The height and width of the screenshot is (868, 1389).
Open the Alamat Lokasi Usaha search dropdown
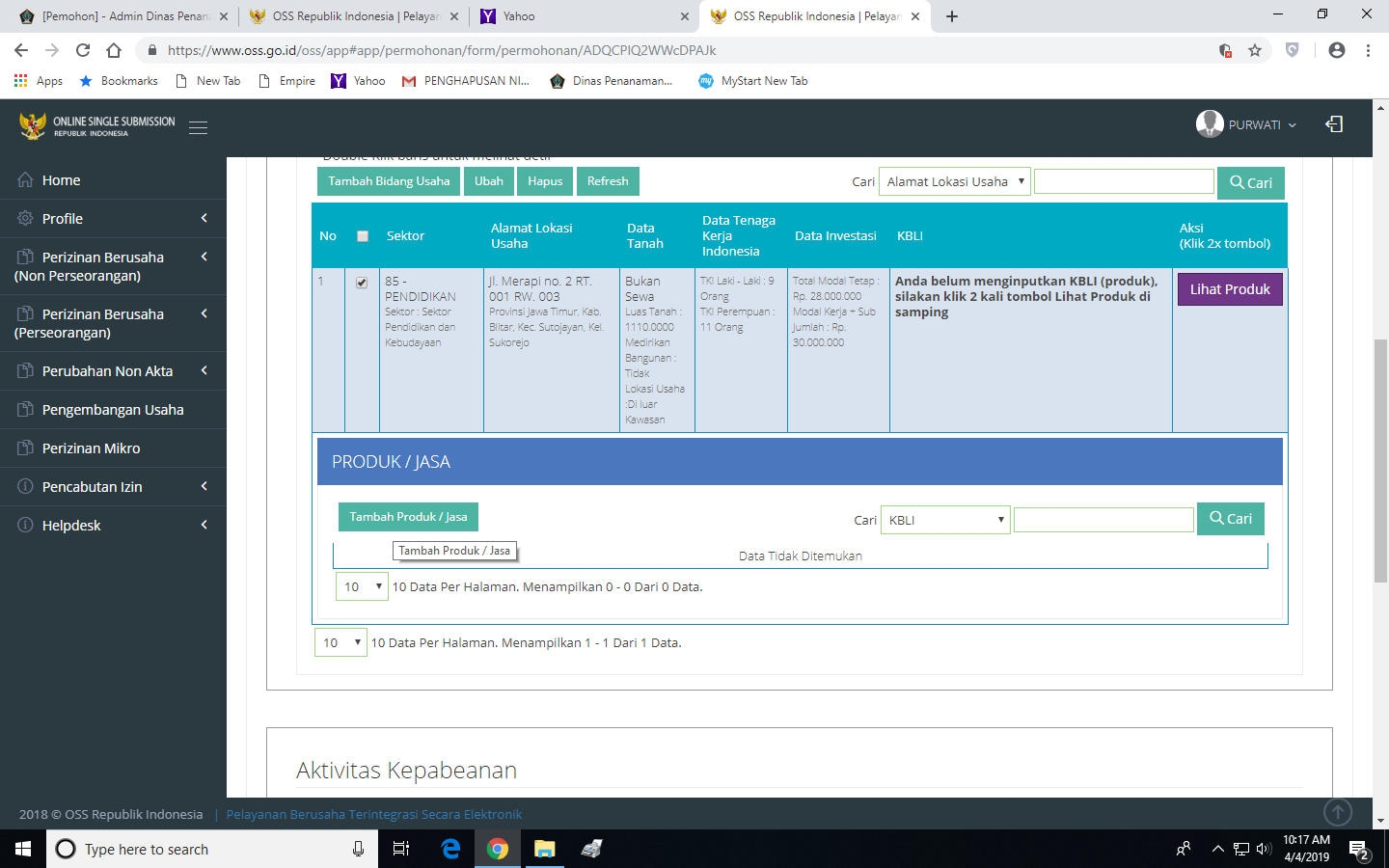(x=955, y=181)
